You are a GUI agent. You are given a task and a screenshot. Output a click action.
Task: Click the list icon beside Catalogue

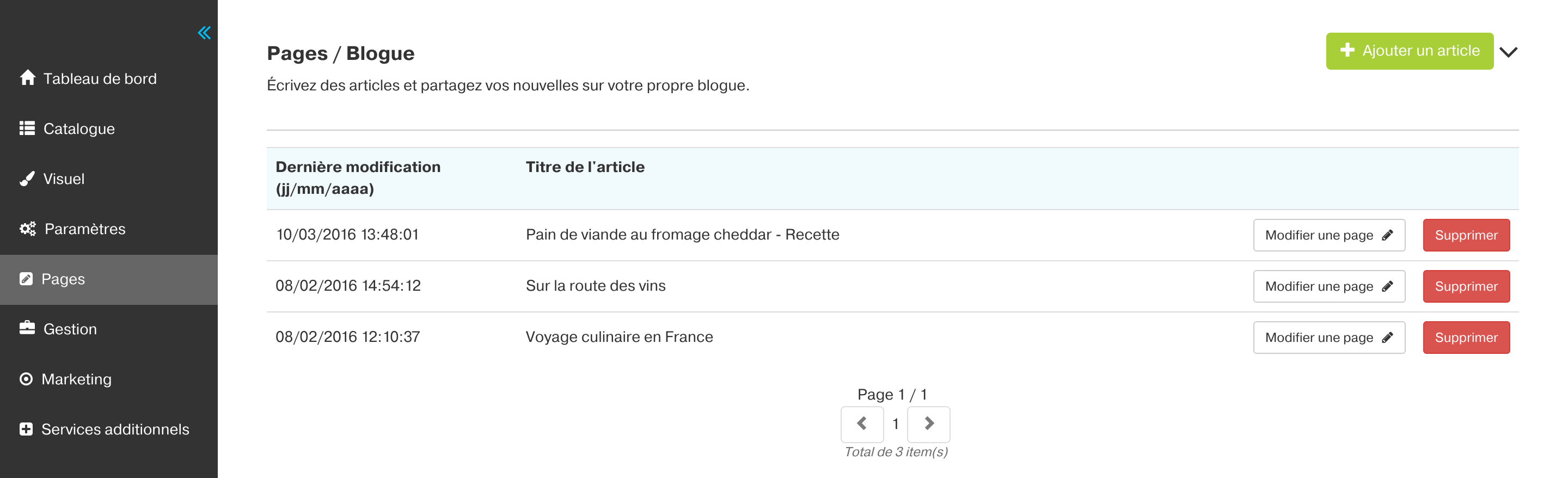point(27,128)
